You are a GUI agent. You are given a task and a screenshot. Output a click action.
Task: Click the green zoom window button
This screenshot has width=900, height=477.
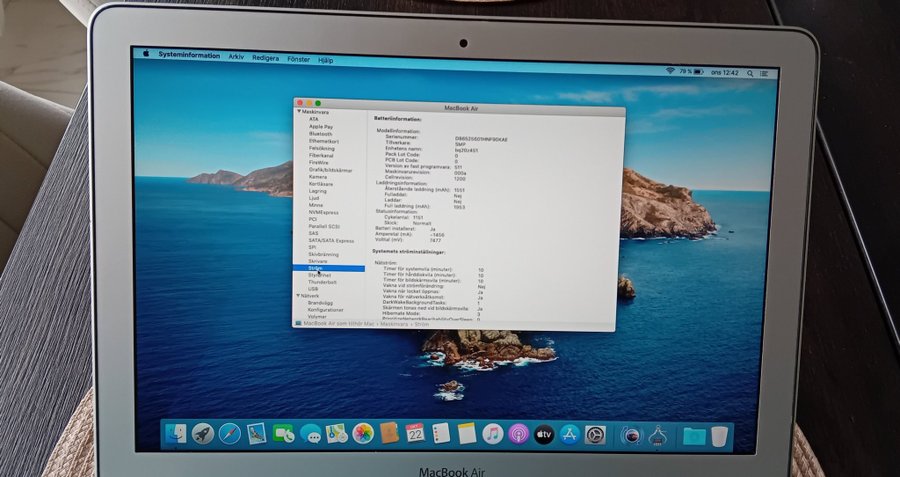[318, 103]
